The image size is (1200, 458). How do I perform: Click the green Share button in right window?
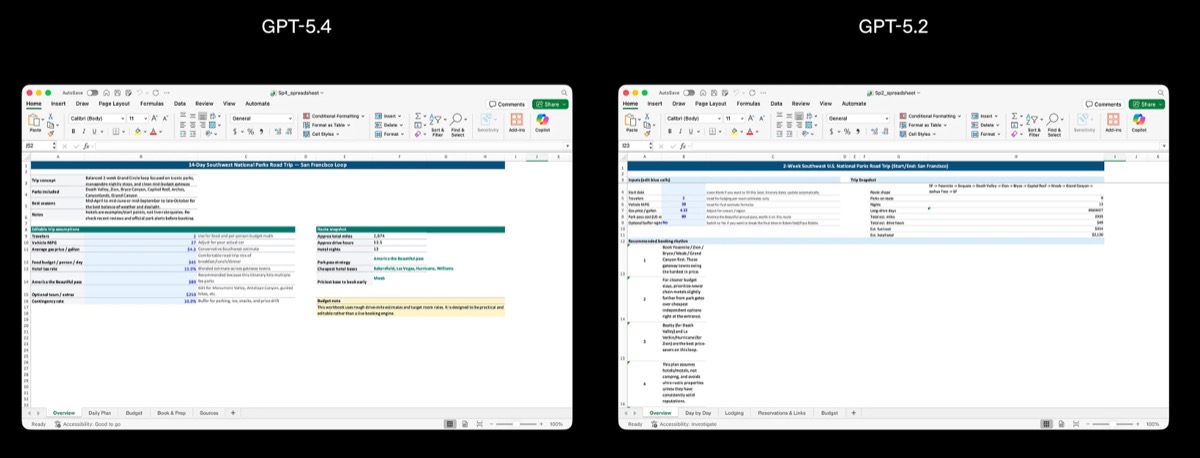(1147, 104)
